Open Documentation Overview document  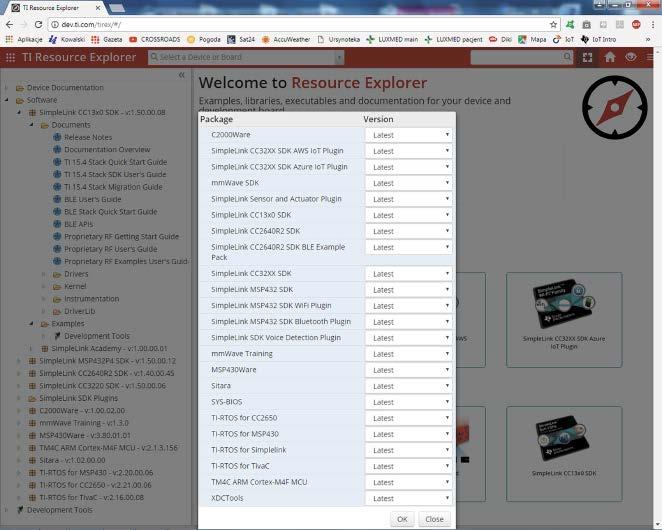point(107,149)
